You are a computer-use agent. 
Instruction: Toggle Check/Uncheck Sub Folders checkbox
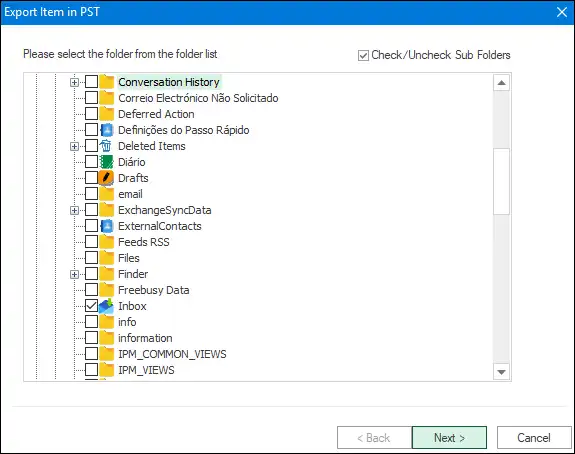click(x=363, y=55)
